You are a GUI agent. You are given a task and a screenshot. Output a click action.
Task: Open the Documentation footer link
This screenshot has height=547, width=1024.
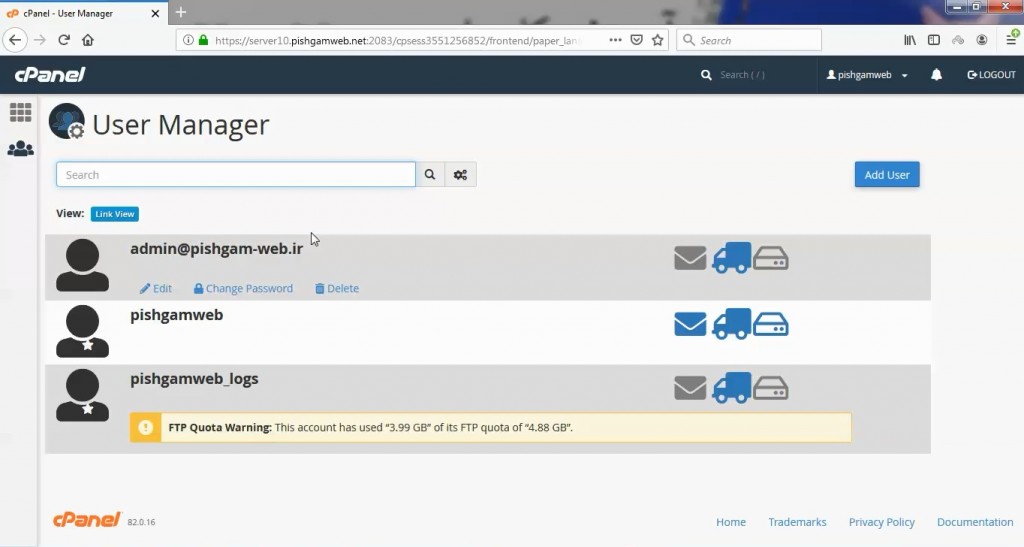[975, 522]
